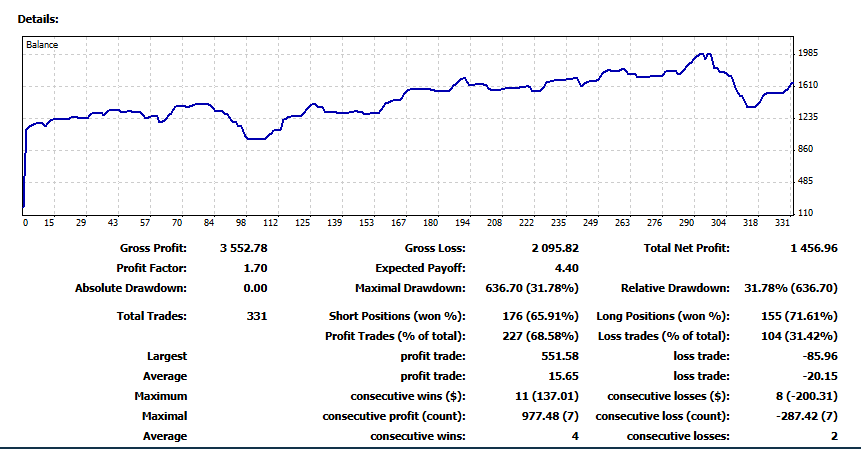Screen dimensions: 861x449
Task: Click average loss trade value -20.15
Action: coord(820,376)
